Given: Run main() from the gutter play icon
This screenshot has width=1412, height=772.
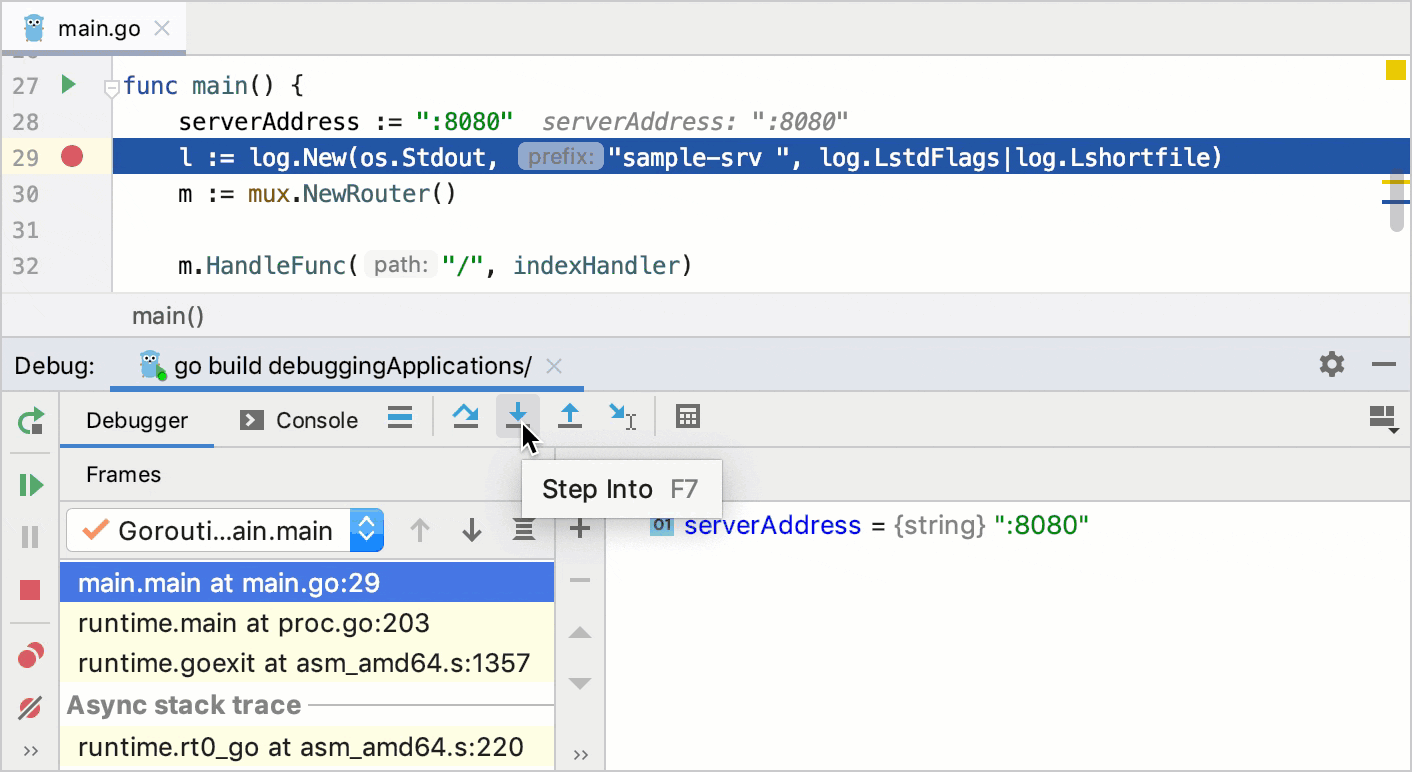Looking at the screenshot, I should point(68,86).
